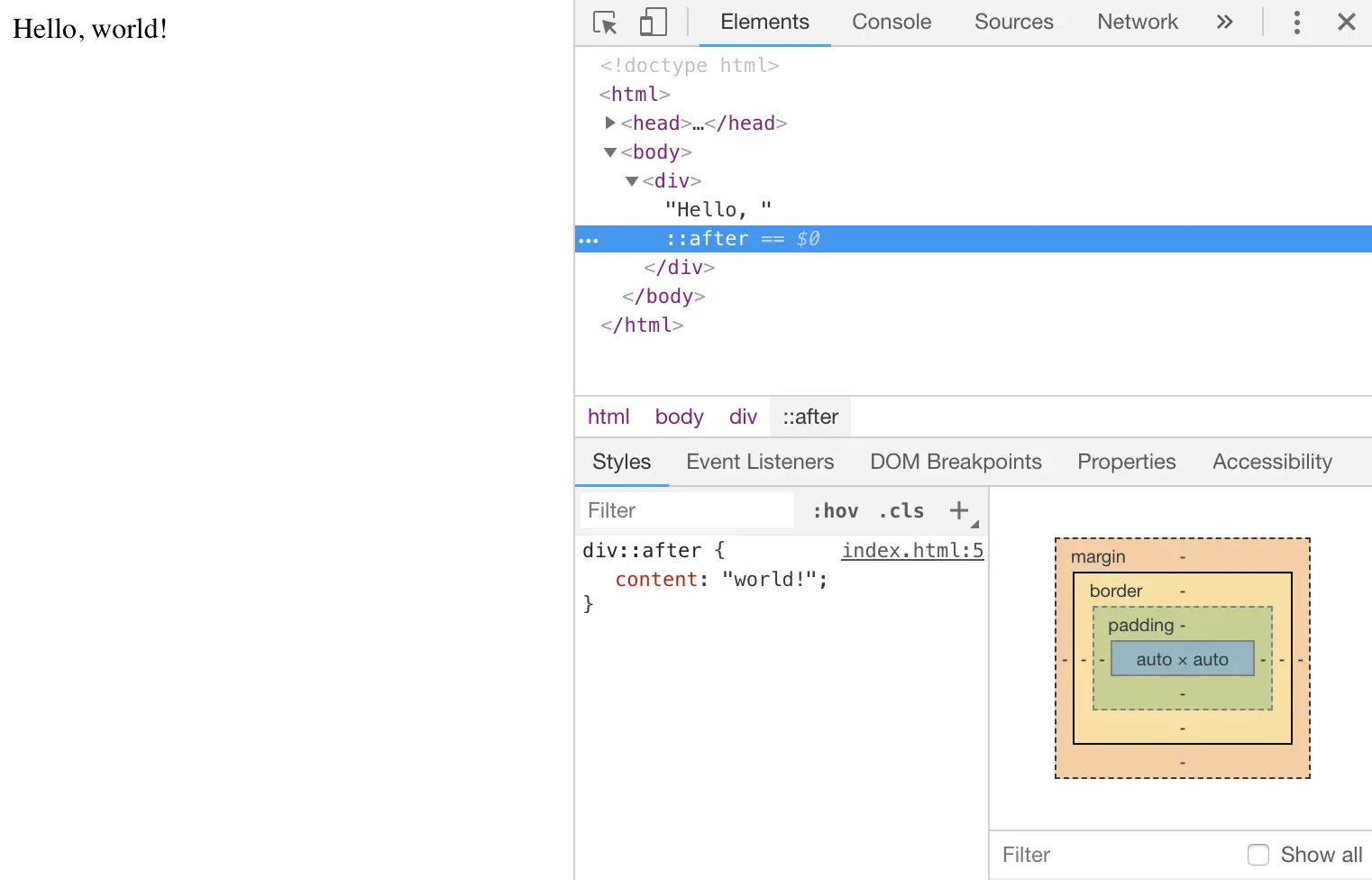Collapse the body element node
Image resolution: width=1372 pixels, height=880 pixels.
tap(609, 152)
